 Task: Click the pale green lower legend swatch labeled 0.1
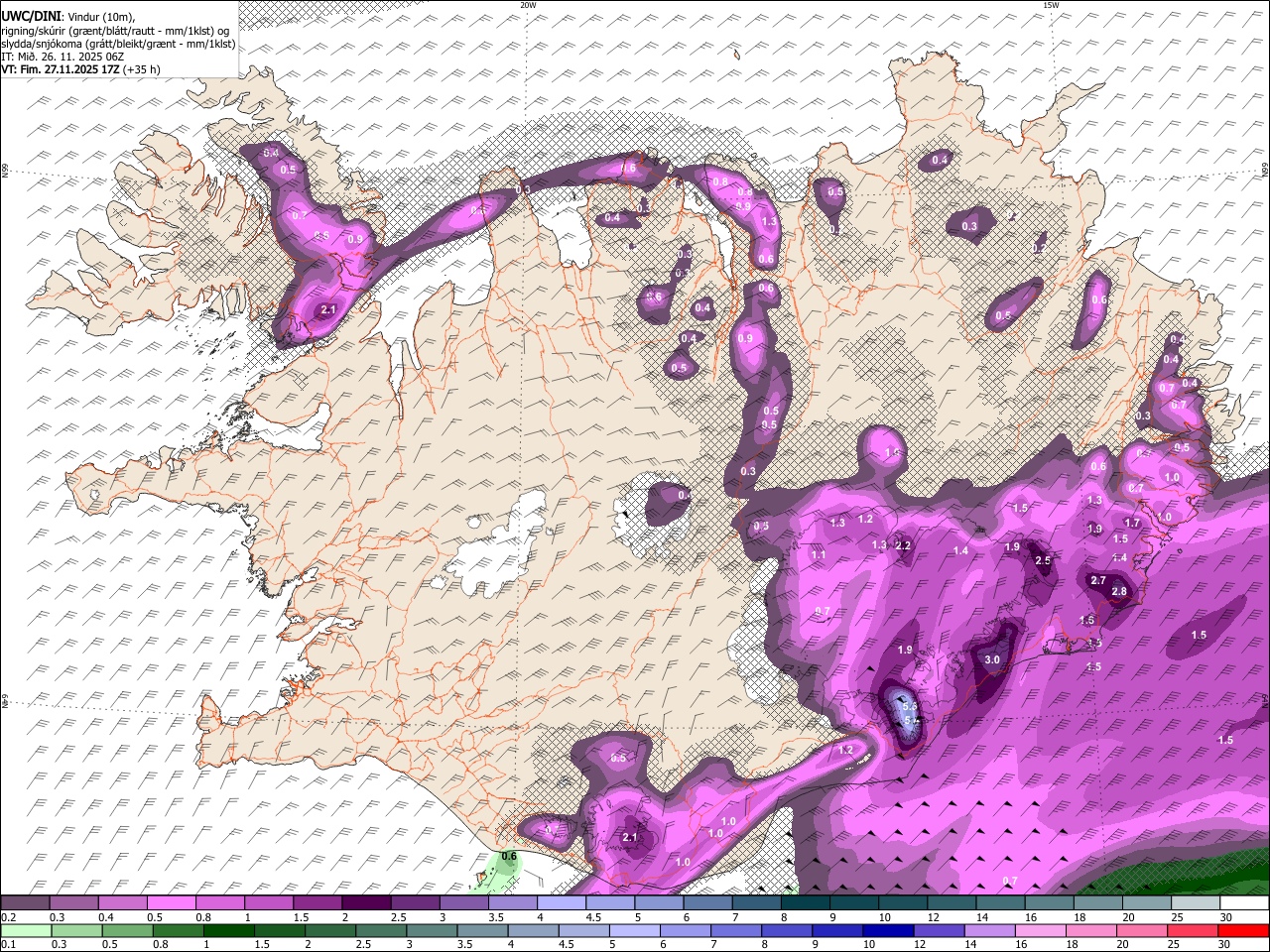coord(26,931)
